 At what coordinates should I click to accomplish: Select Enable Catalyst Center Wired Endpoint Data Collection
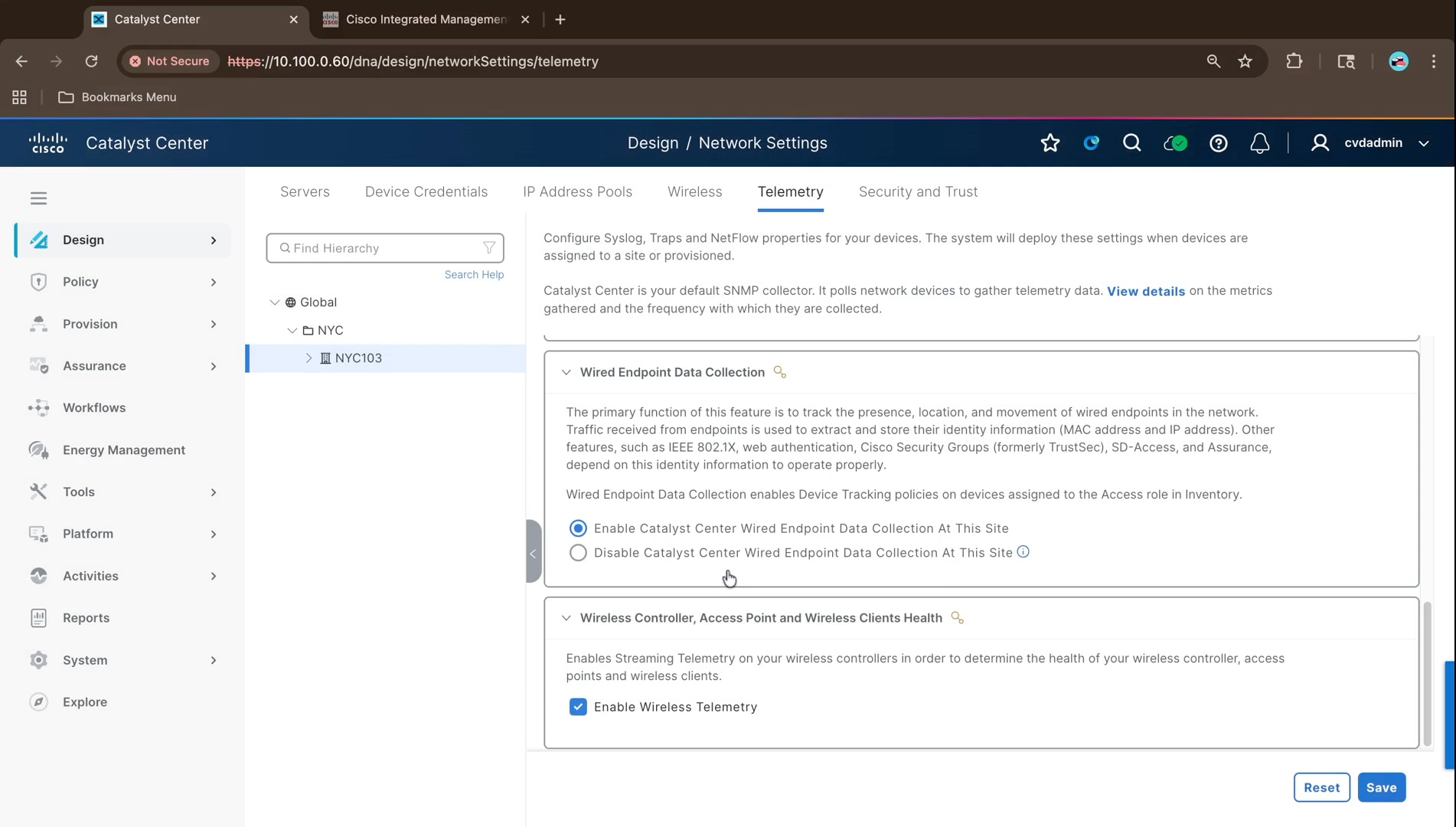point(578,528)
